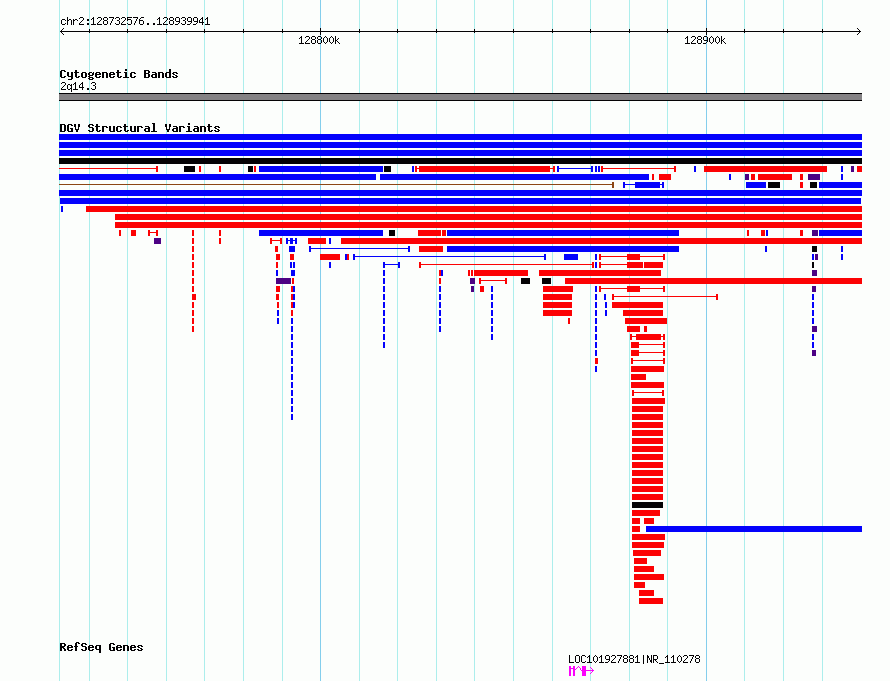Click the chr2:128732576..128939941 coordinate label
Viewport: 890px width, 681px height.
[135, 22]
